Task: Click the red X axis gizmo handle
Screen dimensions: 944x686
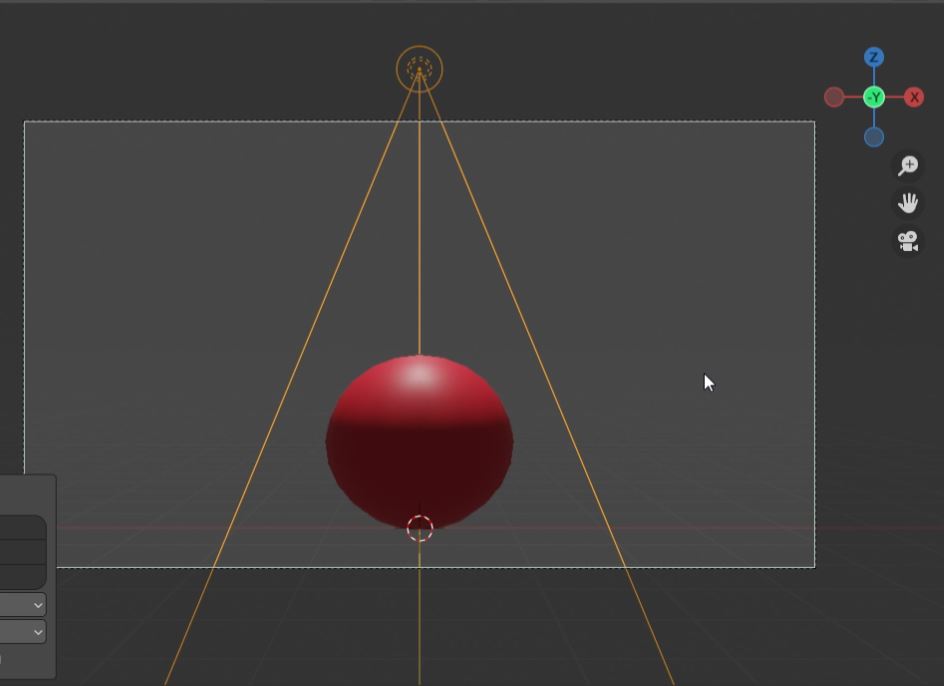Action: pos(914,97)
